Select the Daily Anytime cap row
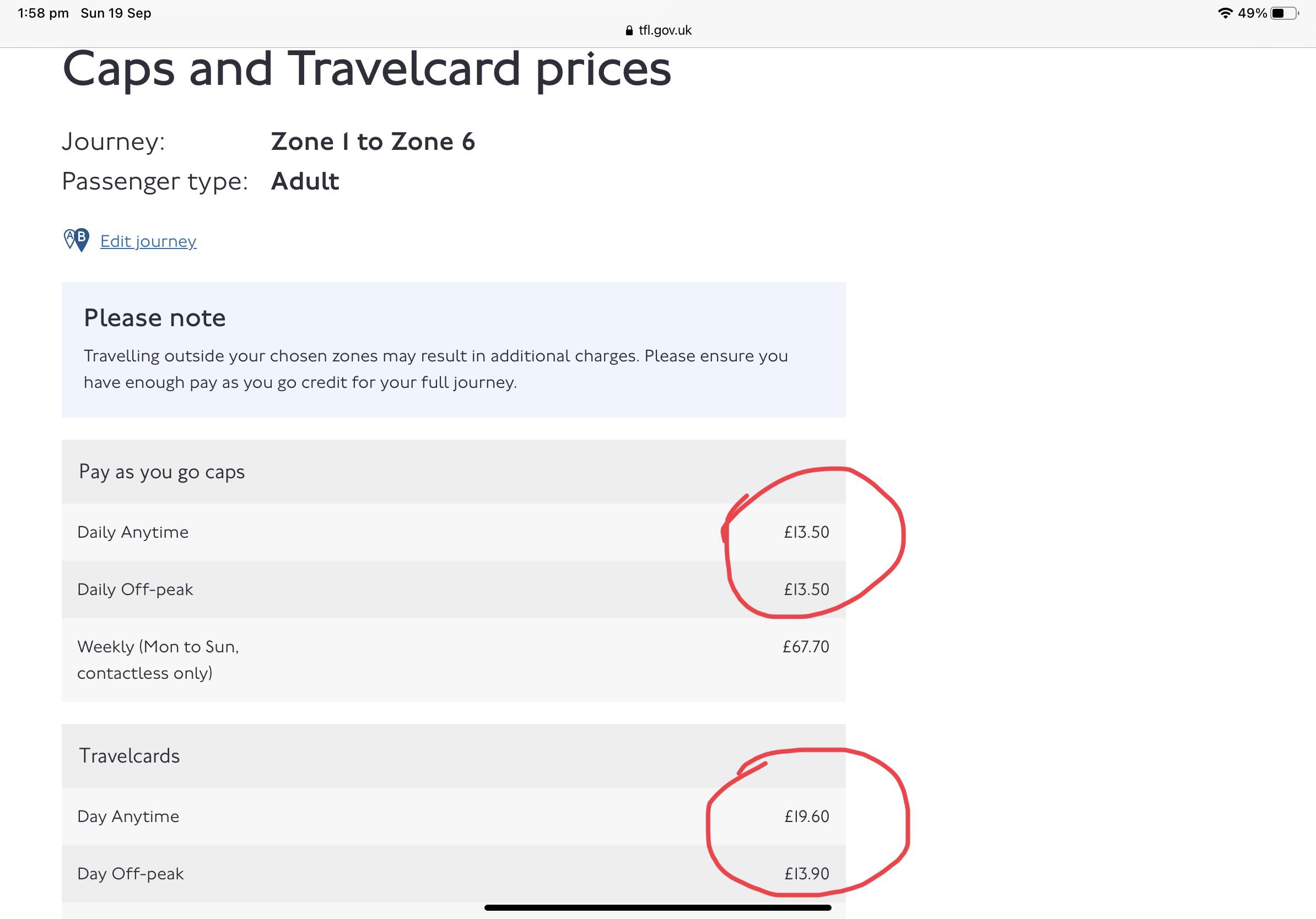Viewport: 1316px width, 919px height. tap(453, 532)
